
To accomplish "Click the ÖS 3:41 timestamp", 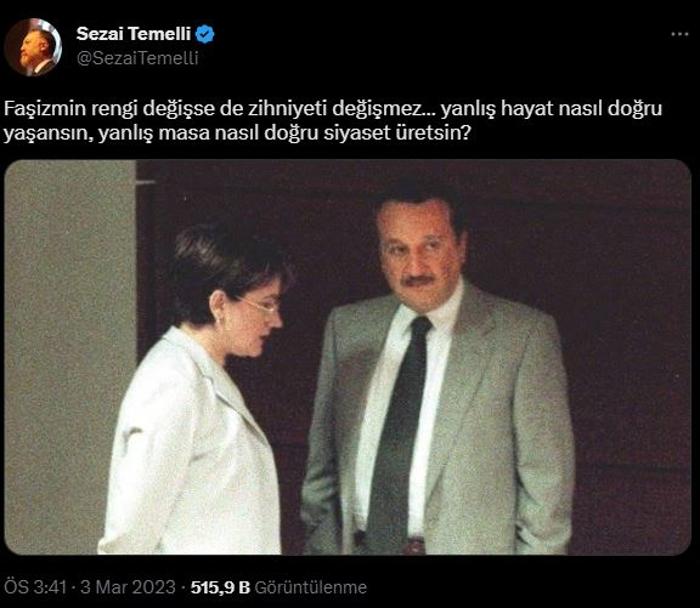I will (x=36, y=587).
